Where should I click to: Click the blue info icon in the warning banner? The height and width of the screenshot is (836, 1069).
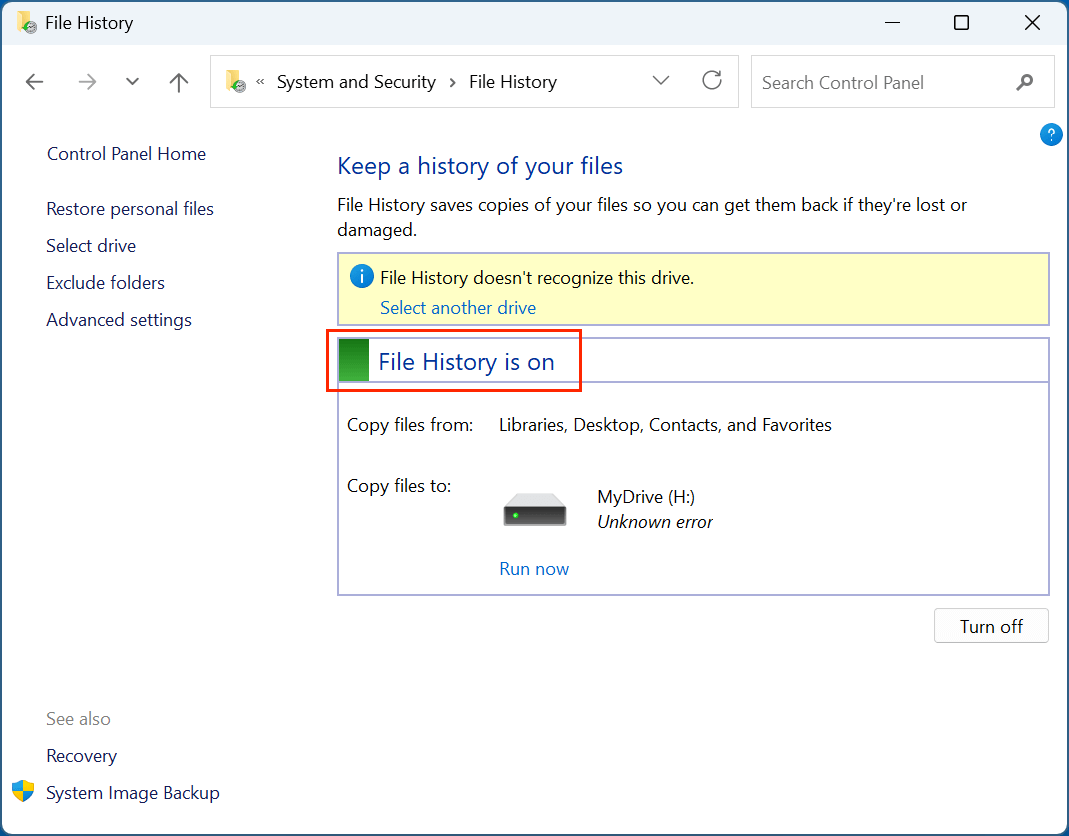(361, 277)
